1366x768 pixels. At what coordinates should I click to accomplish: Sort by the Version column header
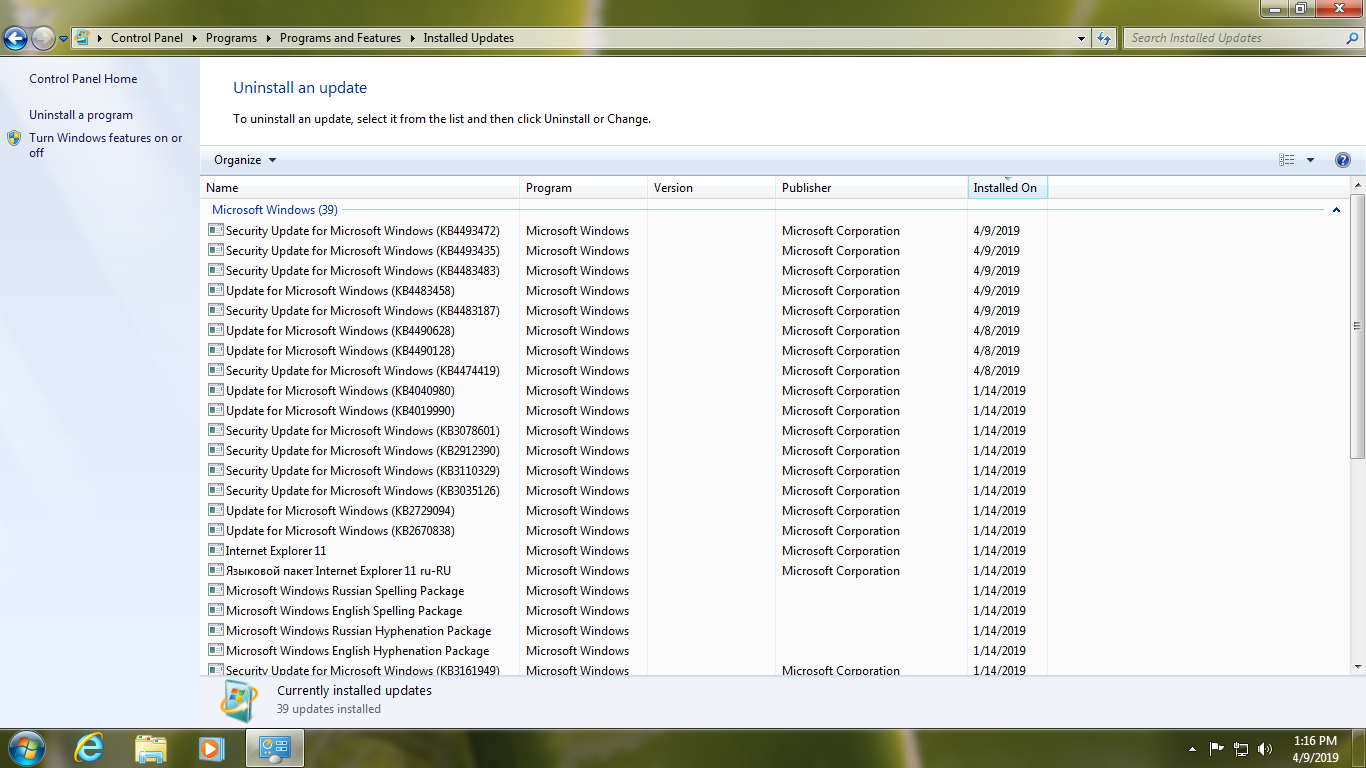click(712, 188)
